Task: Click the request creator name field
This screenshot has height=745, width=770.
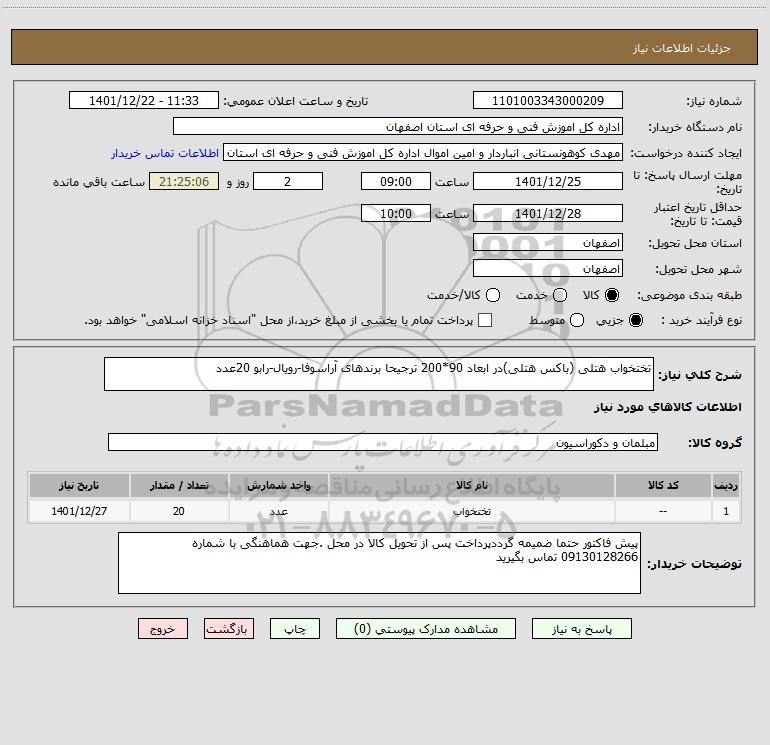Action: (x=423, y=153)
